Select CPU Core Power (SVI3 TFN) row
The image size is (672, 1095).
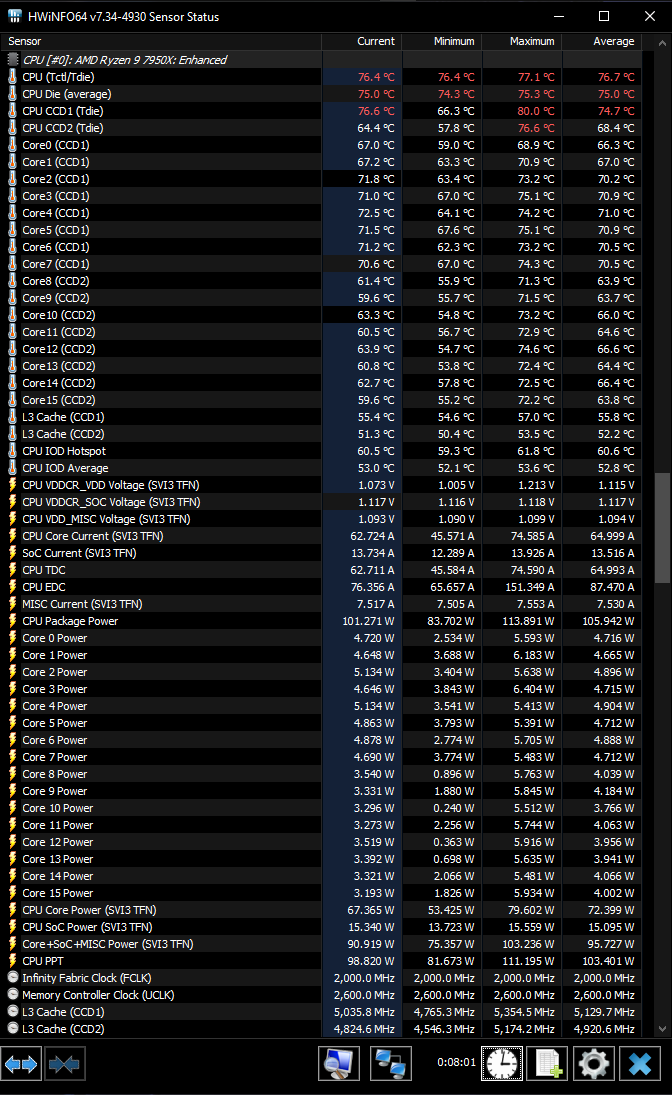[x=321, y=910]
